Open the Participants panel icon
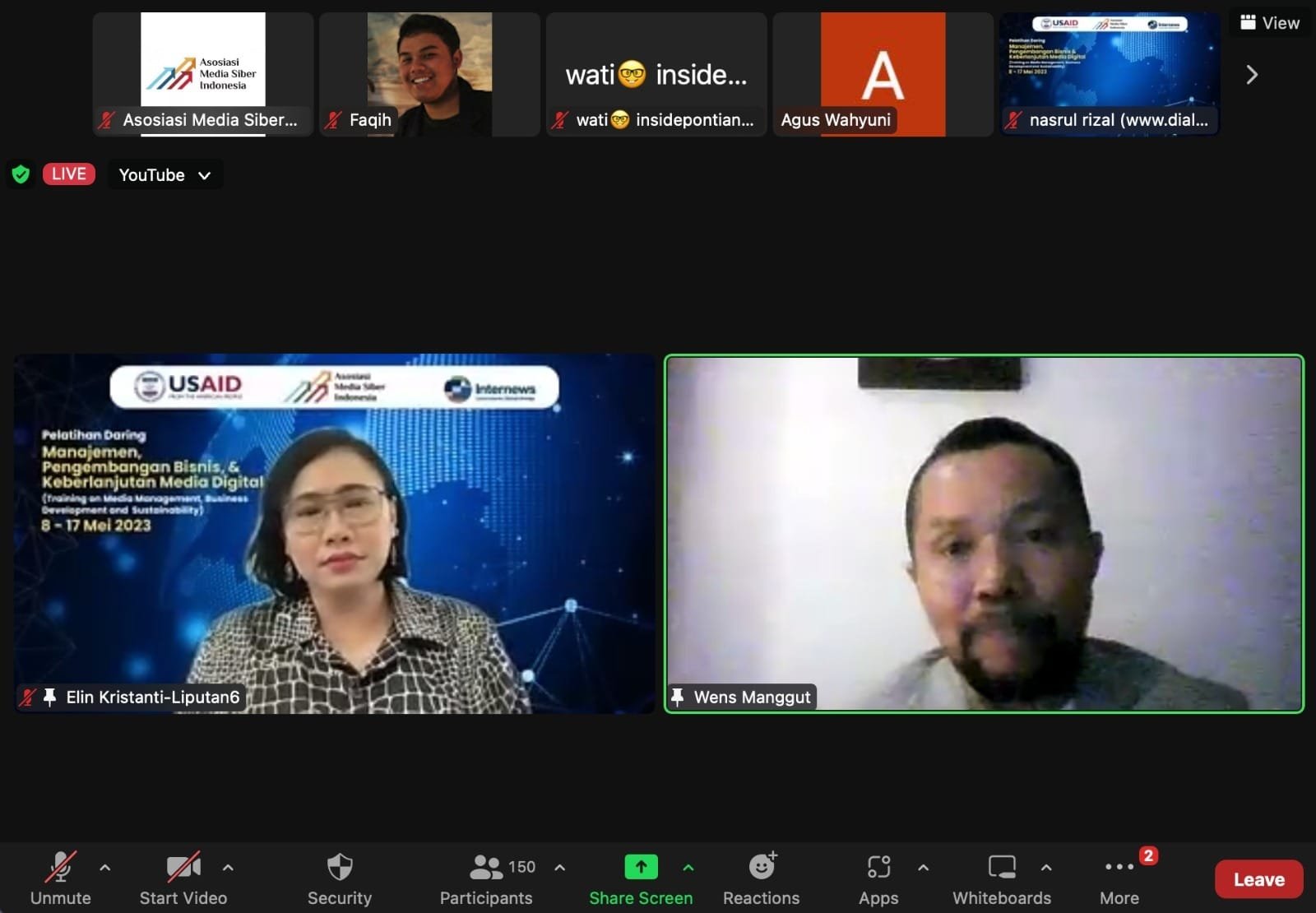This screenshot has width=1316, height=913. coord(486,867)
